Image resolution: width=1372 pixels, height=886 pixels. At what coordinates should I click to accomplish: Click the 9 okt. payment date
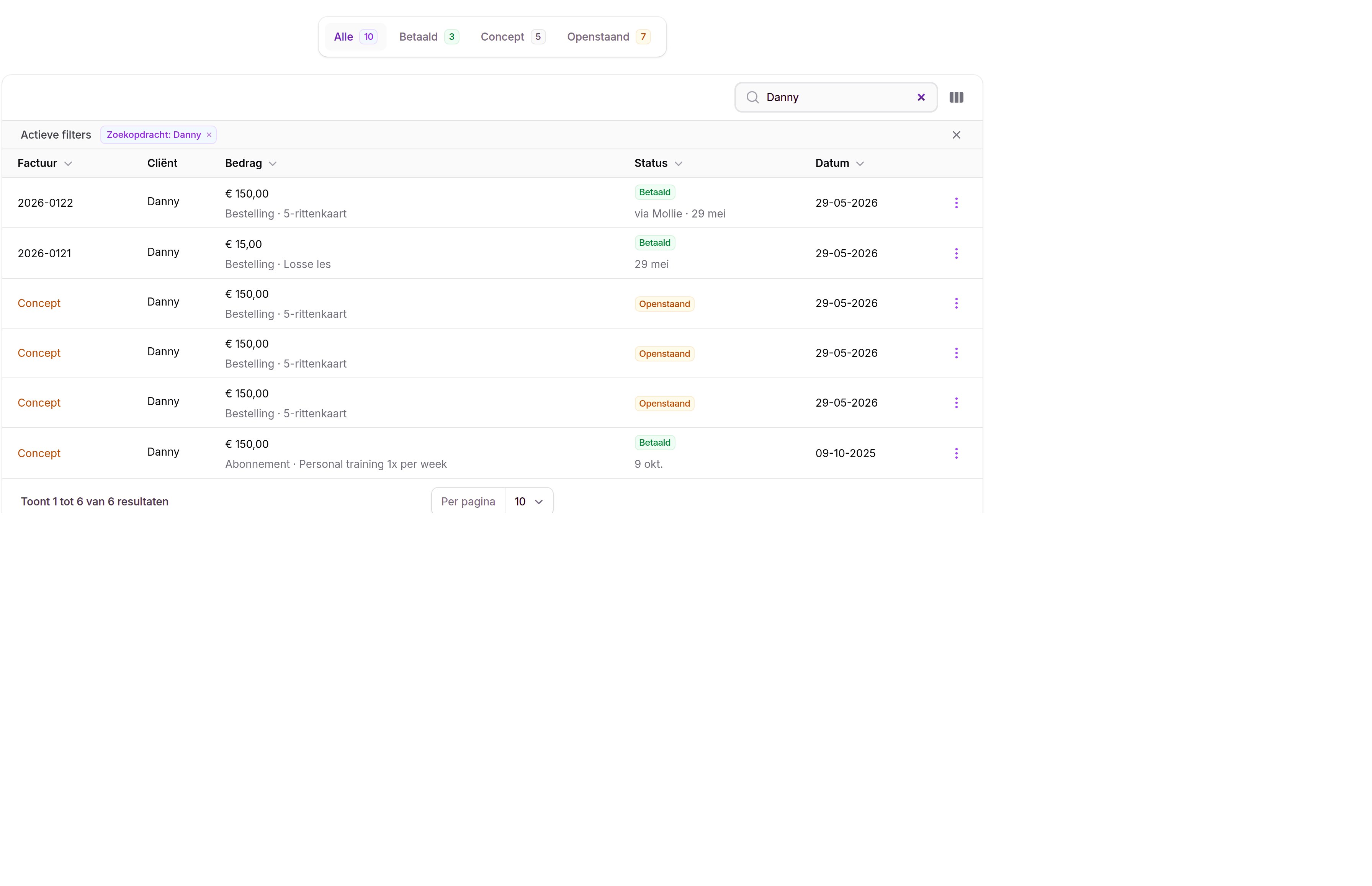(x=648, y=464)
